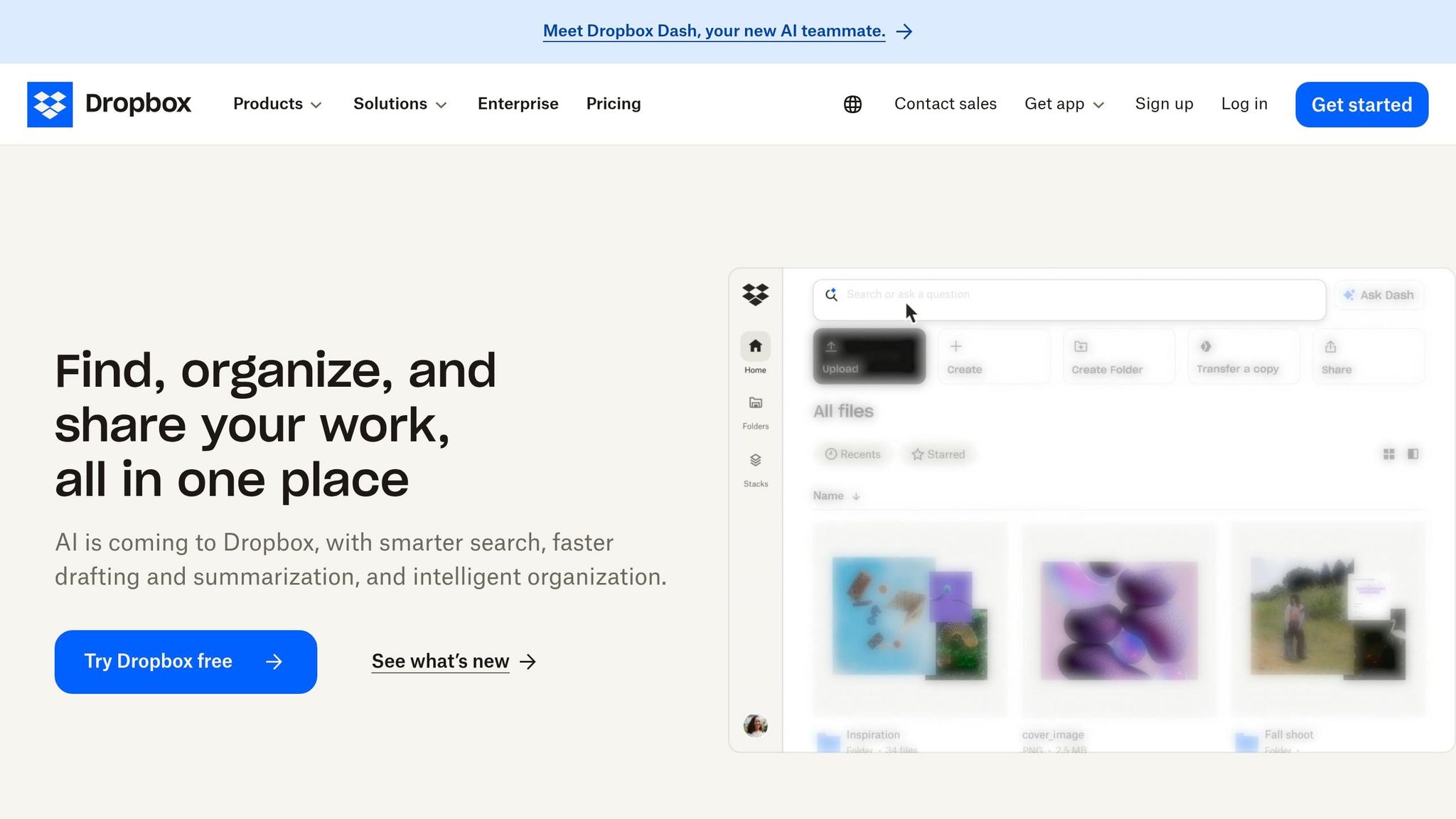Image resolution: width=1456 pixels, height=819 pixels.
Task: Toggle the Name sort order arrow
Action: pos(856,496)
